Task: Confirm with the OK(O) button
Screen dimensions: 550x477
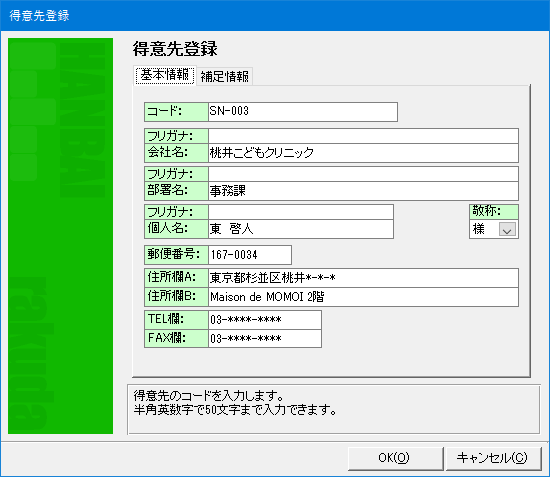Action: [x=395, y=458]
